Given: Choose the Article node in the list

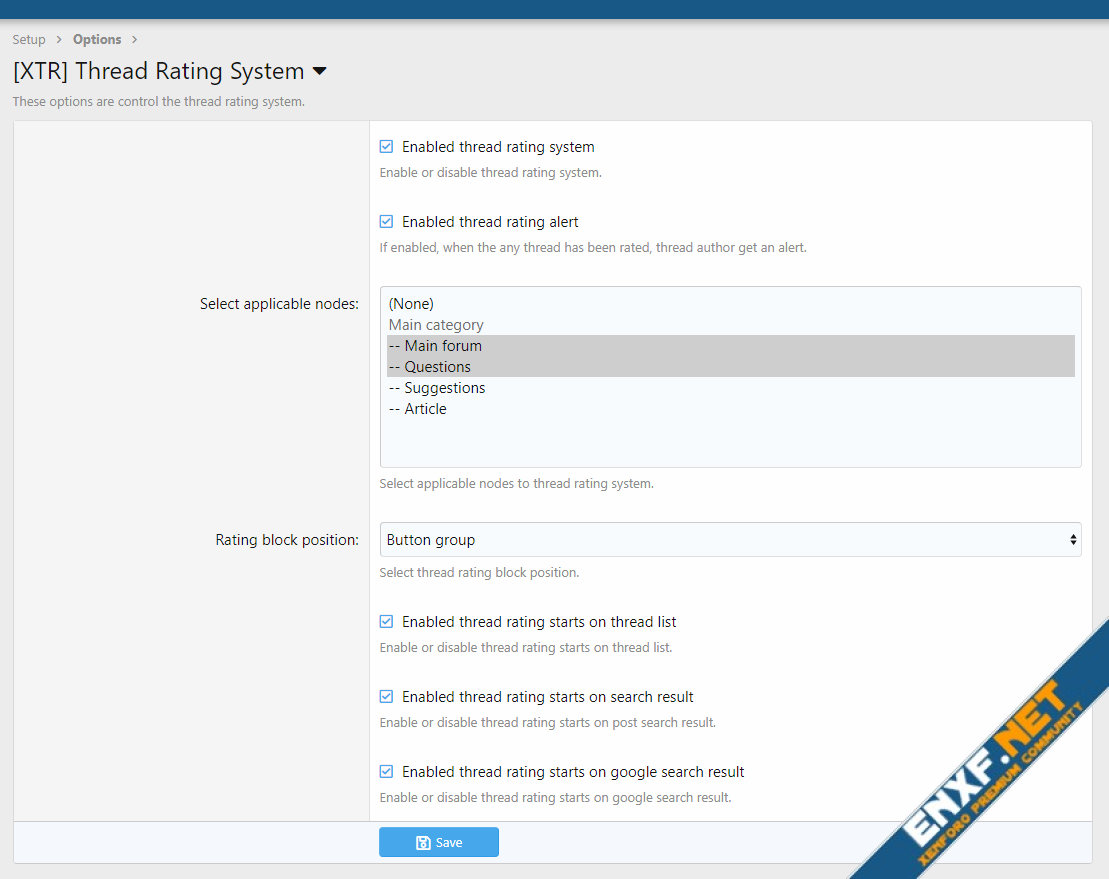Looking at the screenshot, I should pyautogui.click(x=418, y=409).
